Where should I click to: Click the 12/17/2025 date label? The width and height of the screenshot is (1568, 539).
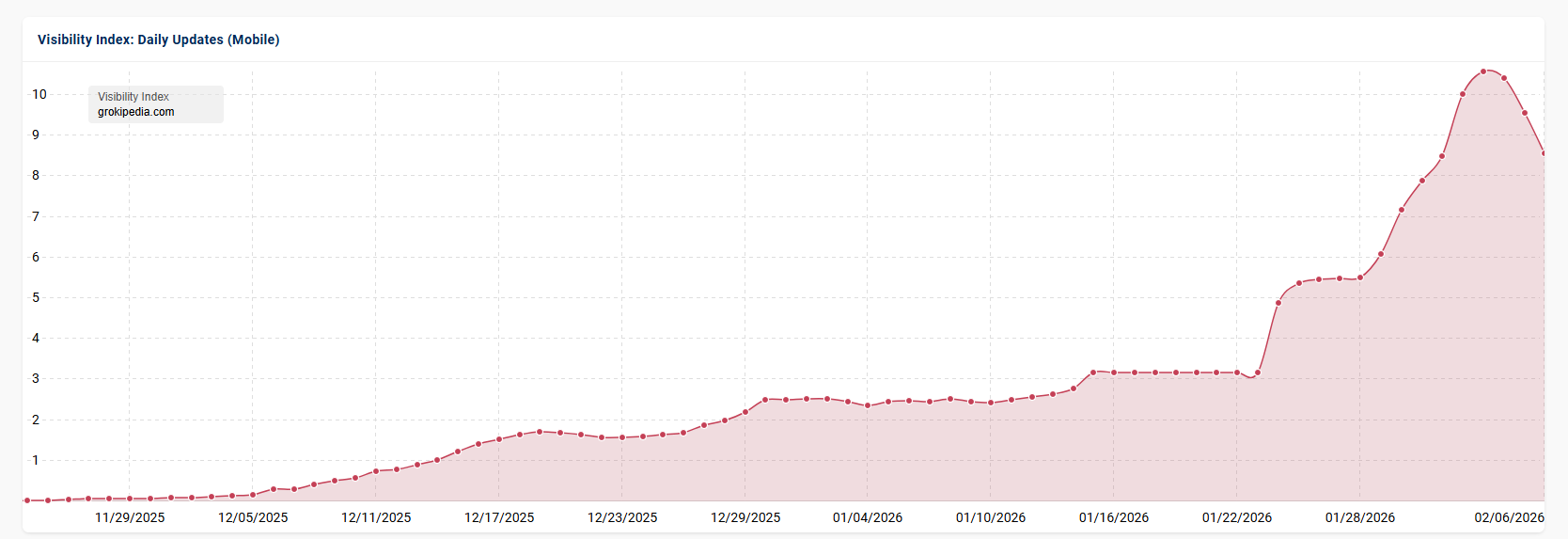499,517
